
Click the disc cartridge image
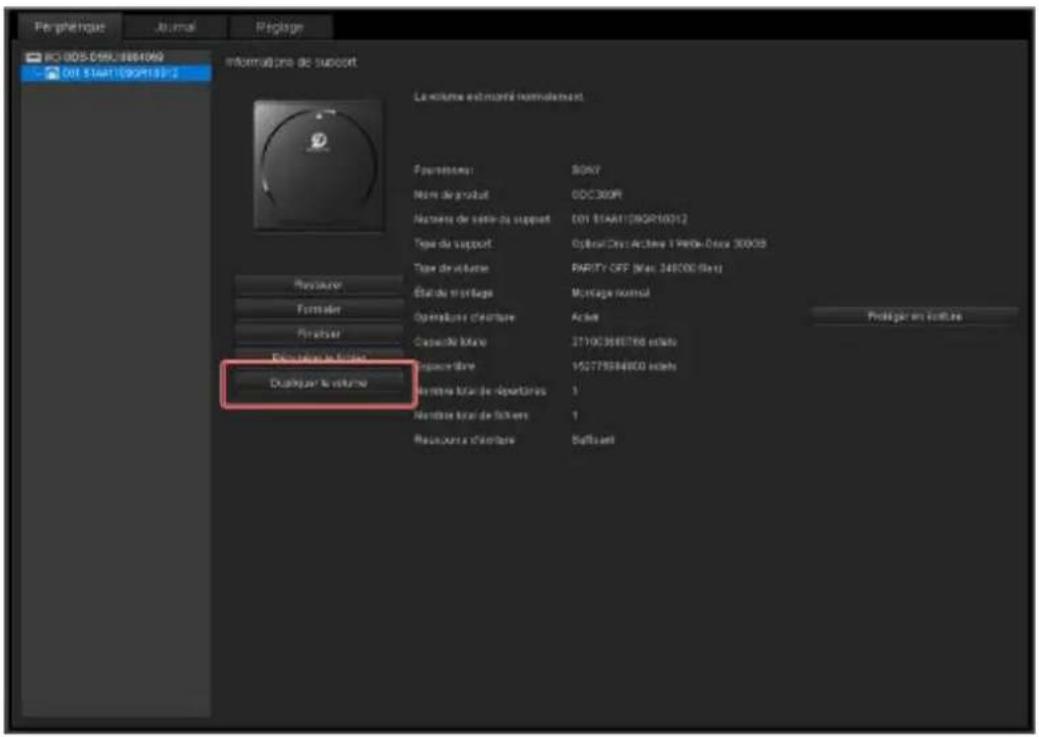[318, 164]
